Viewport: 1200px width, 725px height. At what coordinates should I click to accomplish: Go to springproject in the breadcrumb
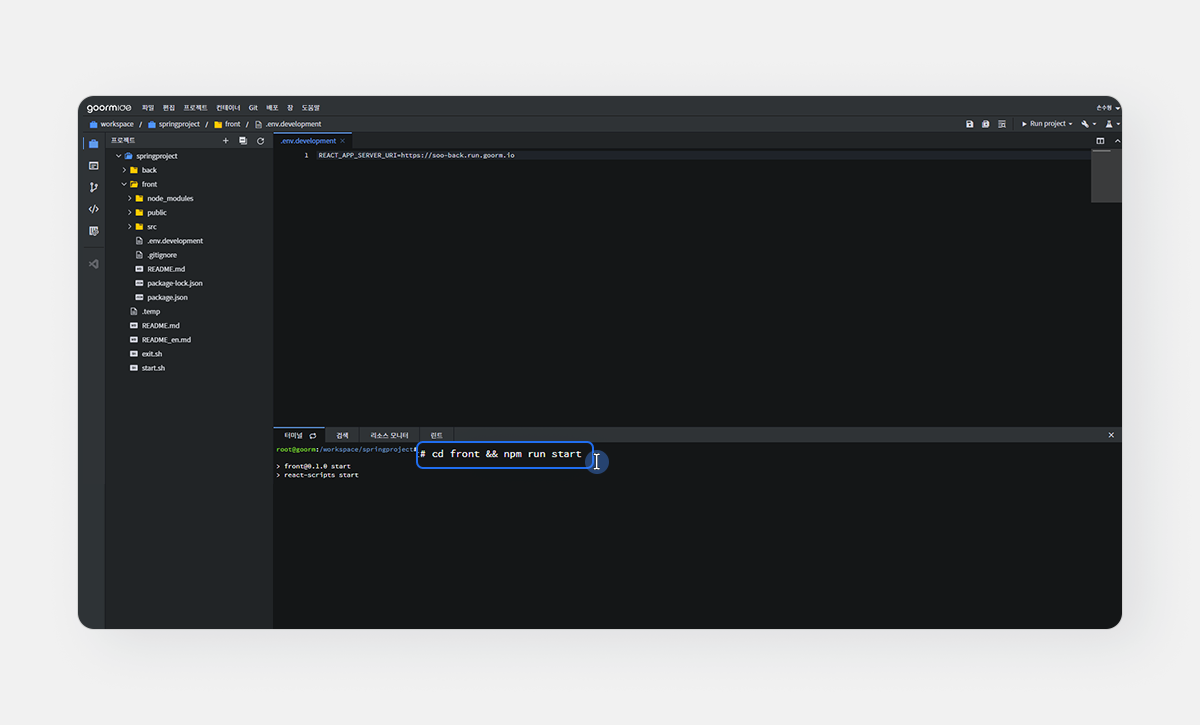174,124
